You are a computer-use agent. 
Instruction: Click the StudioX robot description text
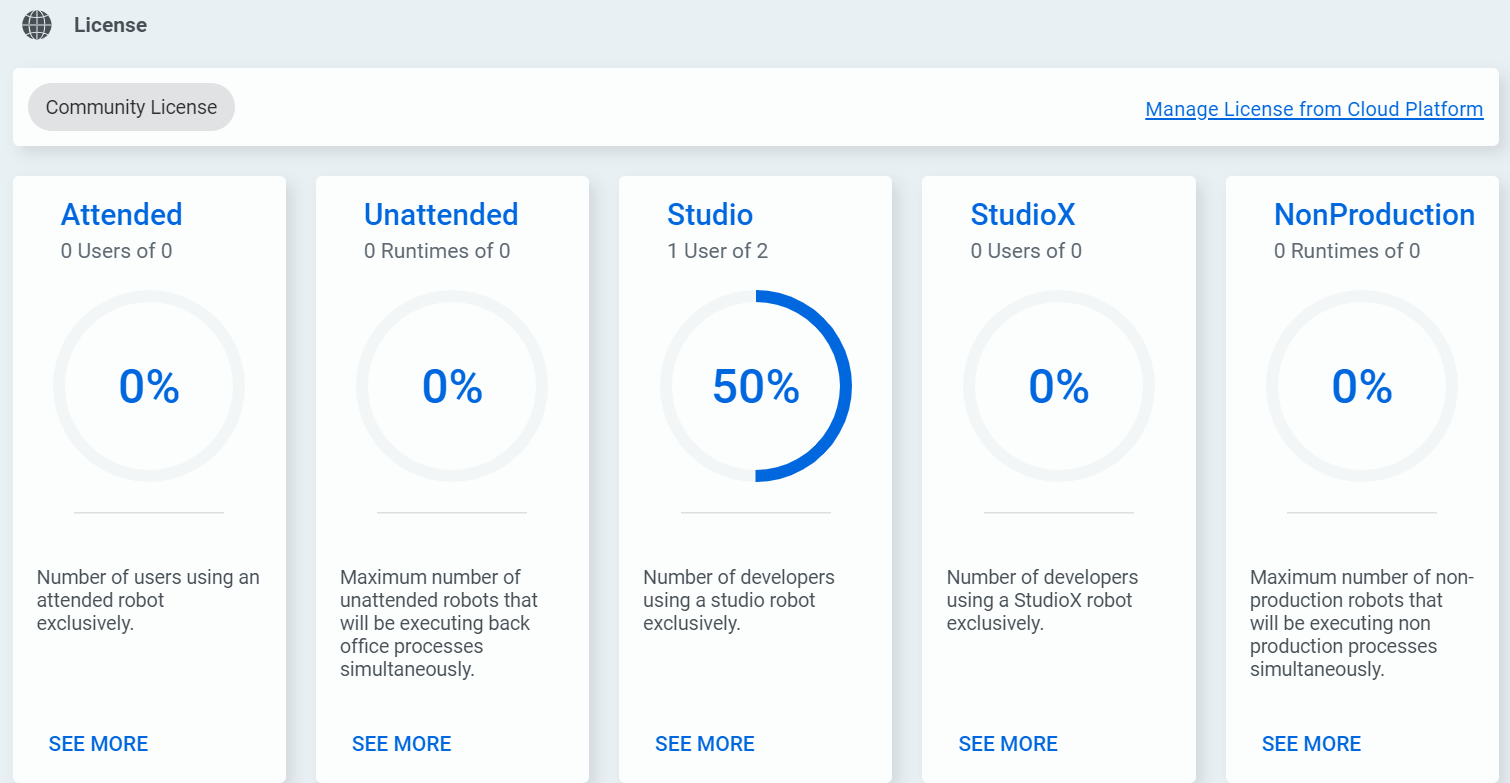1042,600
